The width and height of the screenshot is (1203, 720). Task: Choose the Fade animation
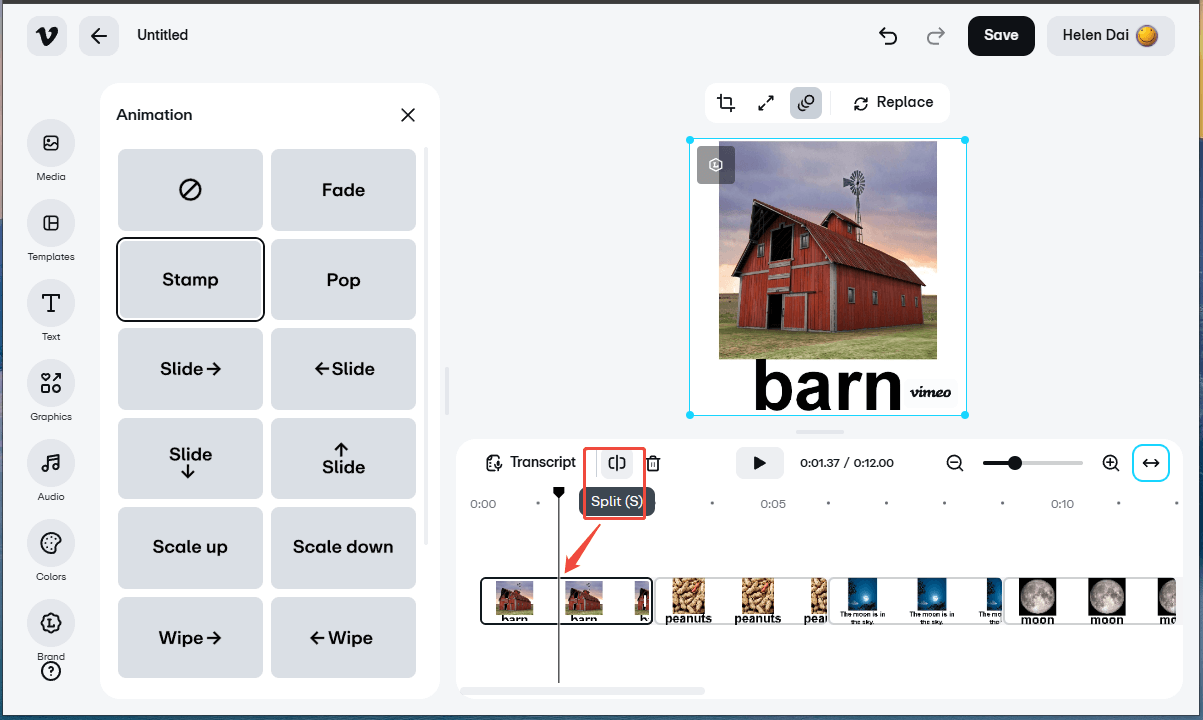tap(343, 190)
